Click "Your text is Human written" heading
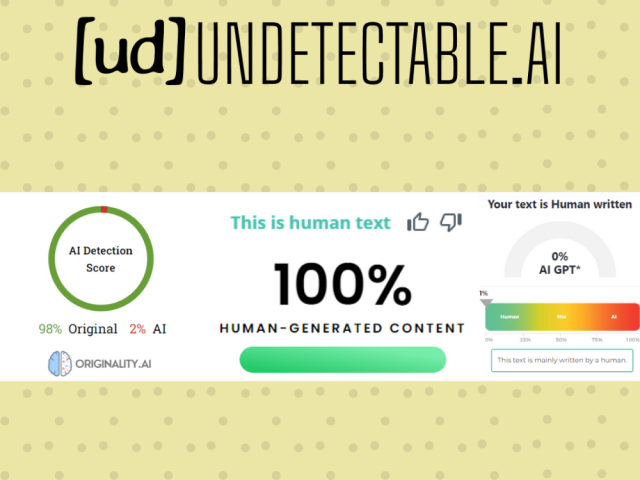640x480 pixels. pos(559,204)
